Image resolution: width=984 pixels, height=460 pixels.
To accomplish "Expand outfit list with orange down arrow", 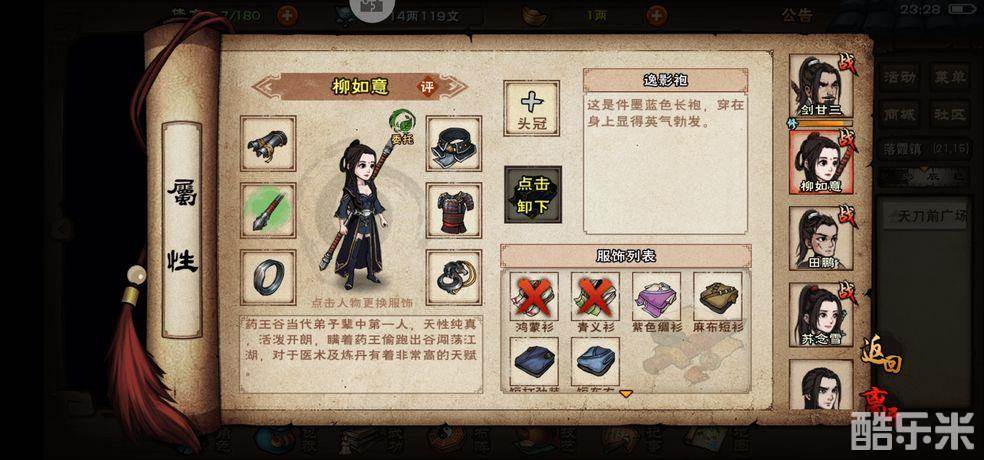I will point(626,393).
